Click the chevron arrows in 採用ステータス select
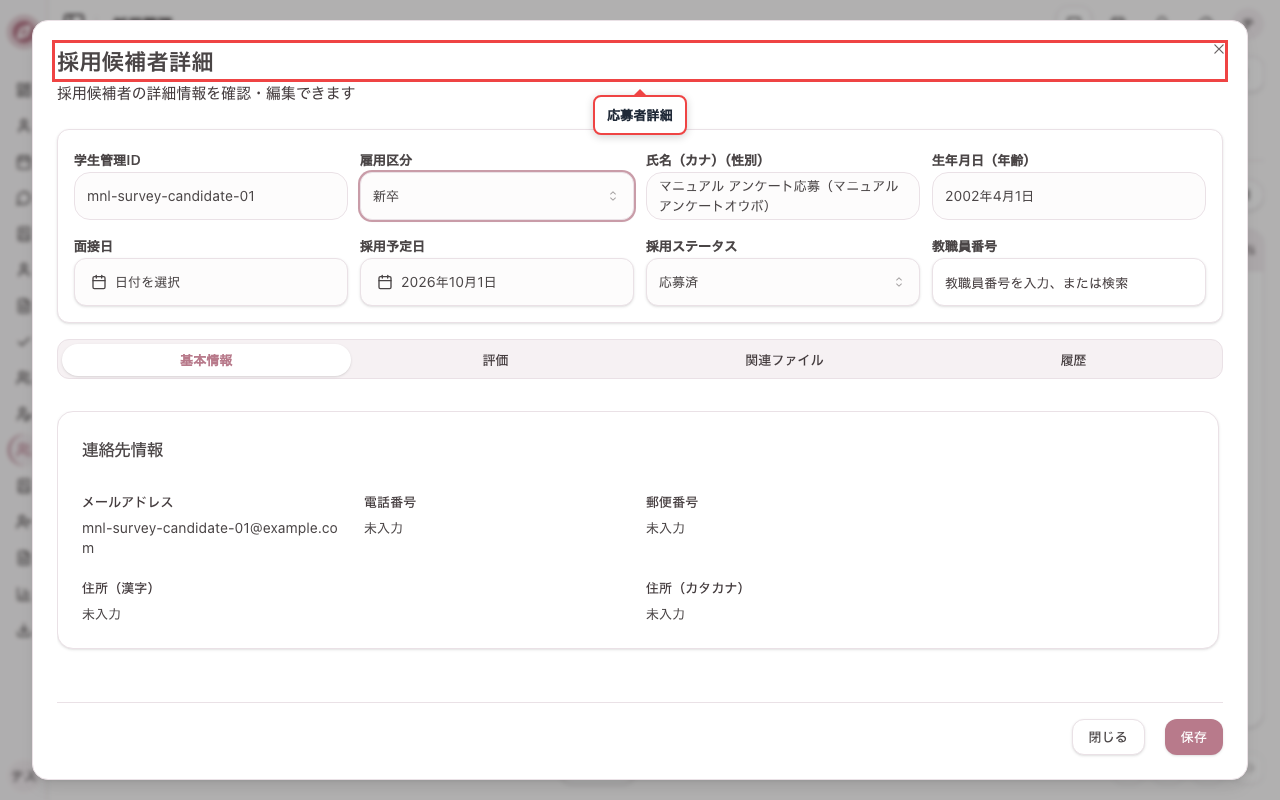This screenshot has height=800, width=1280. tap(899, 282)
